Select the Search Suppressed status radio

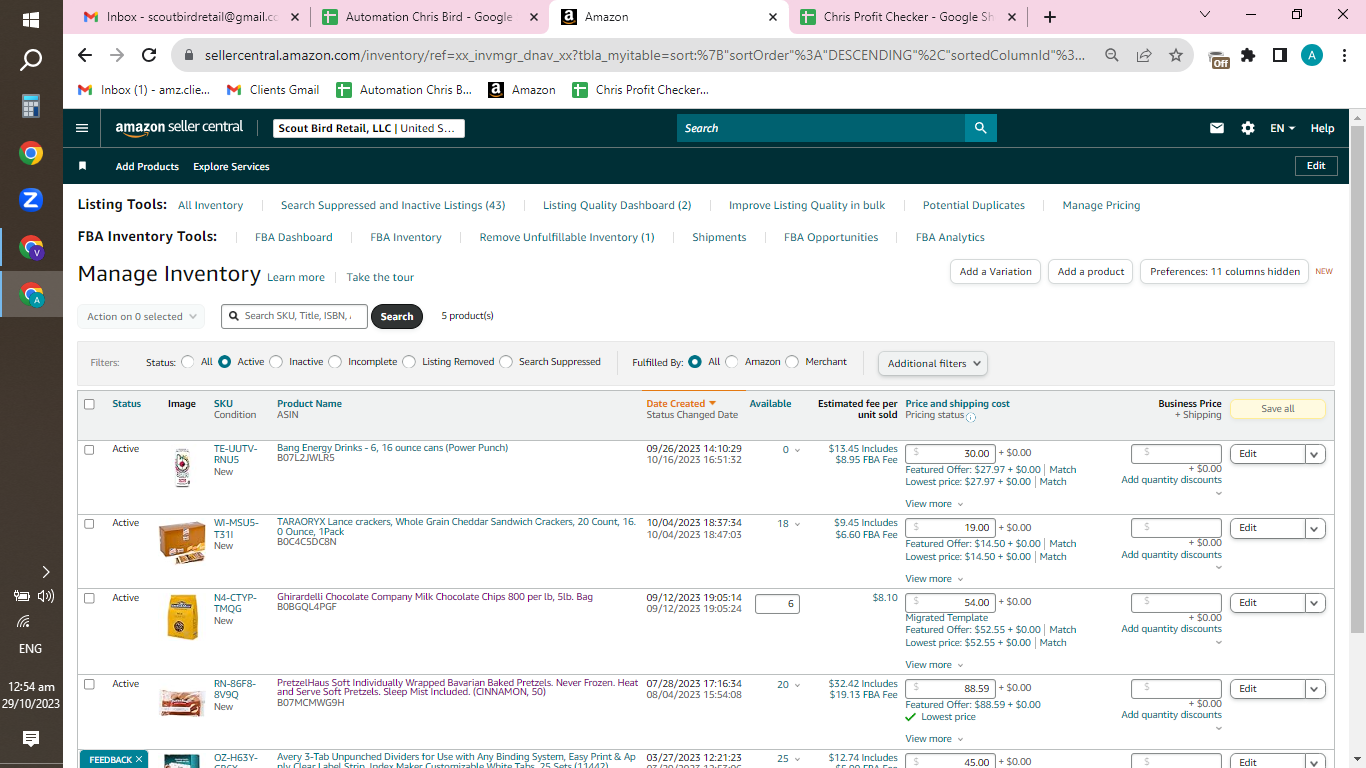(x=506, y=362)
